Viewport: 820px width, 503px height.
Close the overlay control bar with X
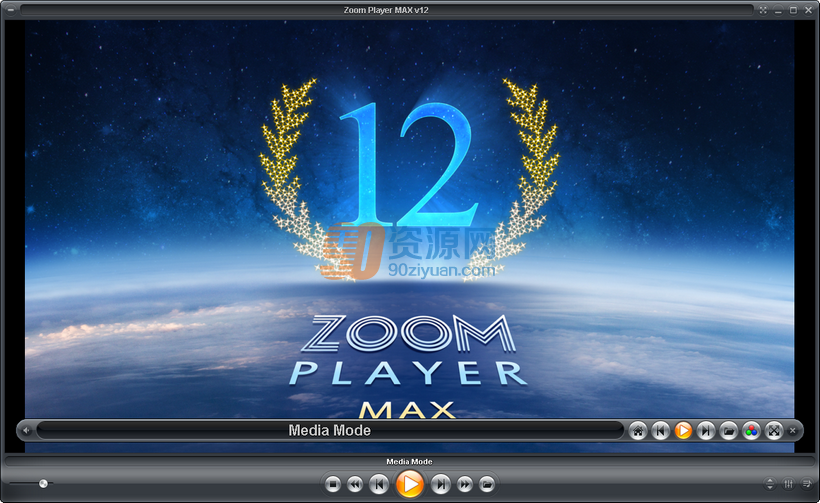pos(793,431)
